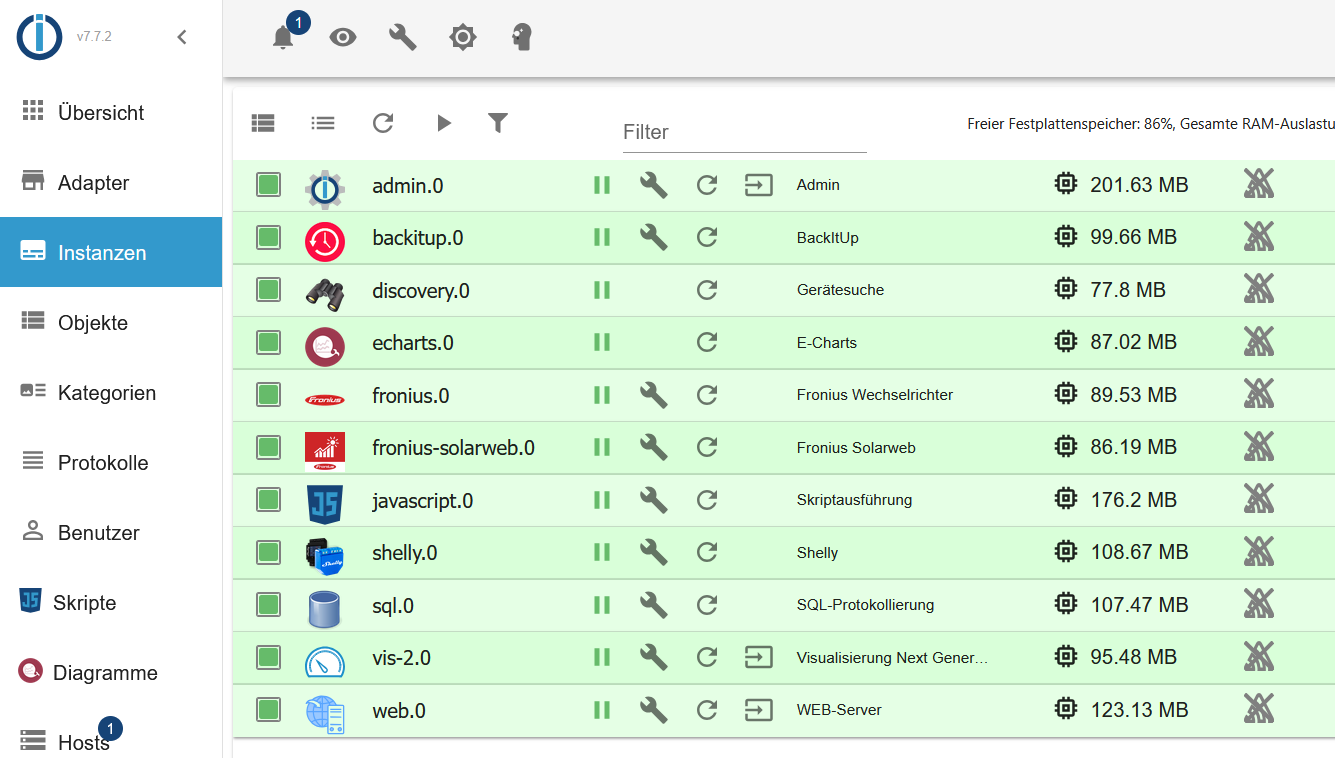Click the web.0 instance name
The width and height of the screenshot is (1335, 758).
(398, 711)
